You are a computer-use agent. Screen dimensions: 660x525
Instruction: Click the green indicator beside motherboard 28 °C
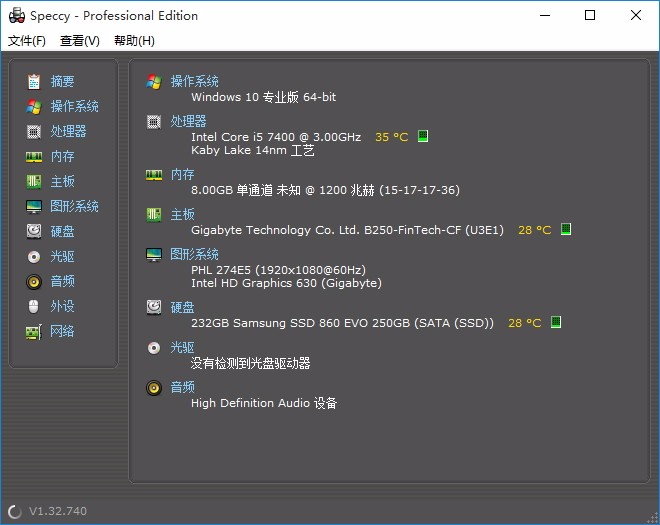click(566, 229)
